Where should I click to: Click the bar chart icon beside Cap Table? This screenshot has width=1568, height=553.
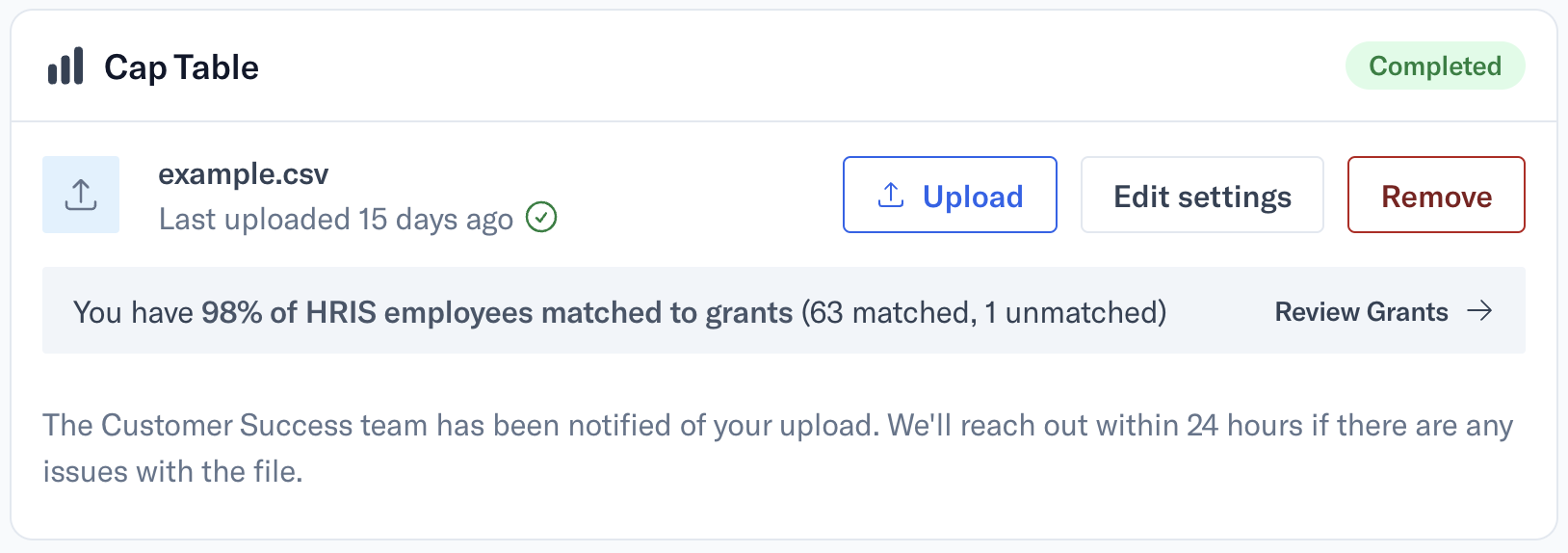tap(65, 66)
